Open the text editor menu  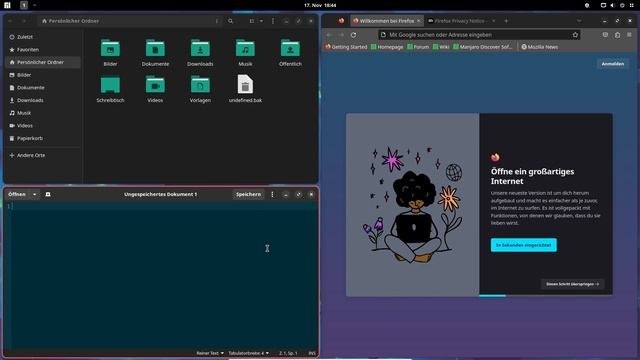(x=273, y=194)
